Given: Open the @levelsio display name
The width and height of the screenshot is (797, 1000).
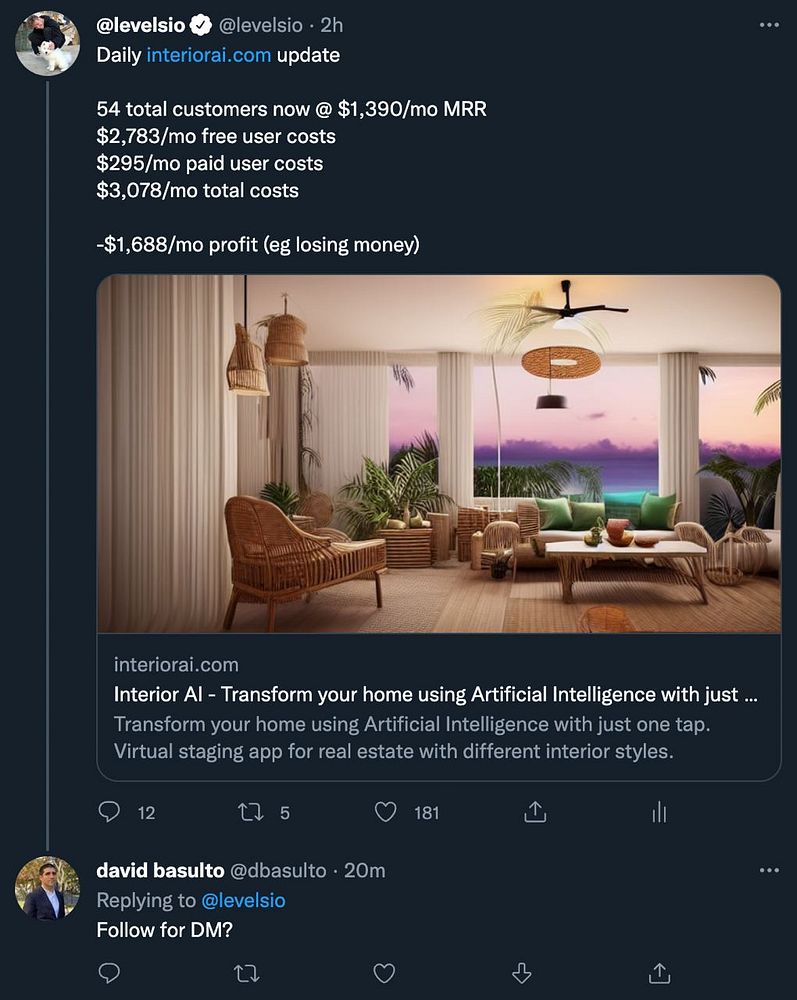Looking at the screenshot, I should tap(140, 25).
